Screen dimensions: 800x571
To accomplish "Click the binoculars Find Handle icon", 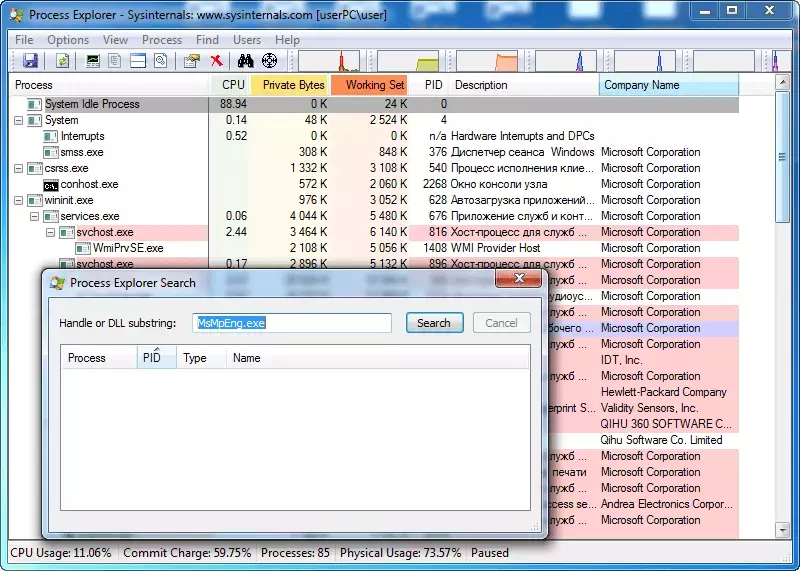I will click(245, 61).
